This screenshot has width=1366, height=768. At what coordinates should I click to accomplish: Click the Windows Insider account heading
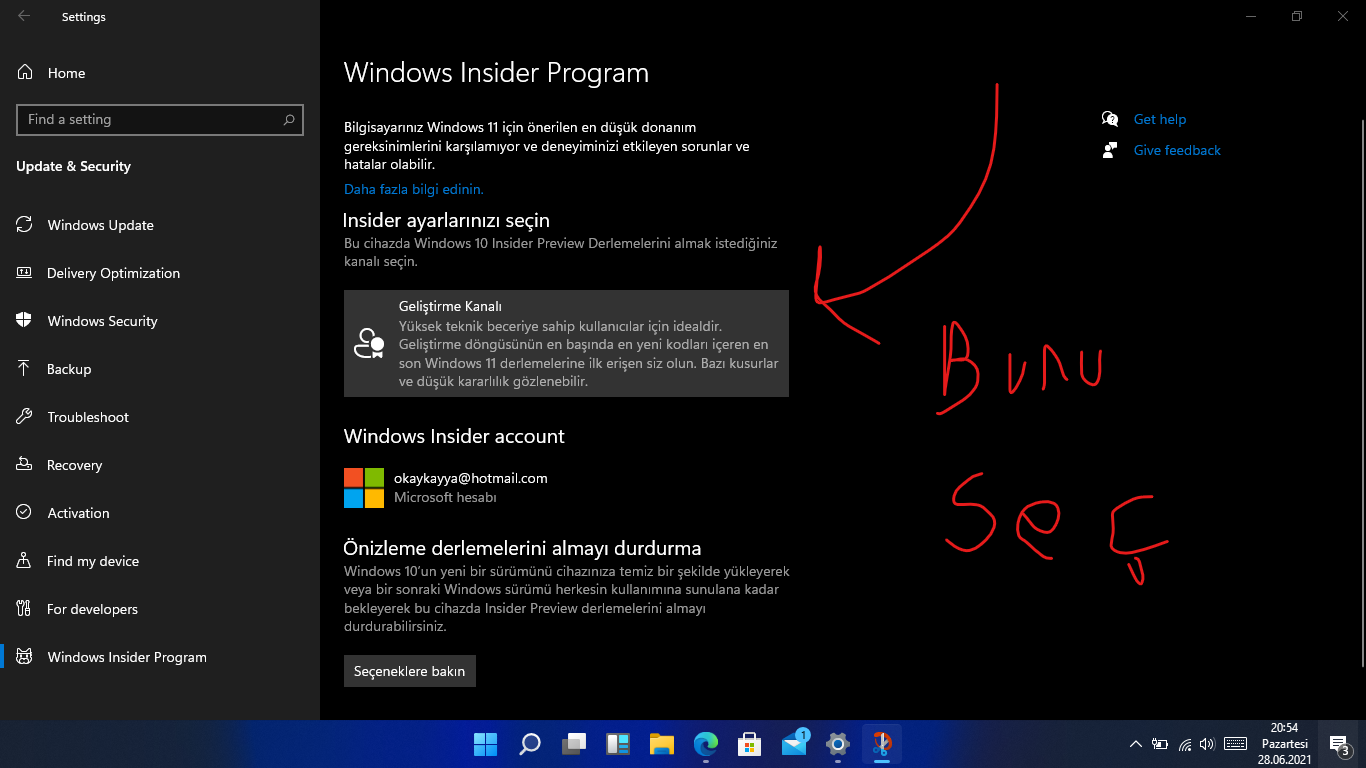click(454, 436)
